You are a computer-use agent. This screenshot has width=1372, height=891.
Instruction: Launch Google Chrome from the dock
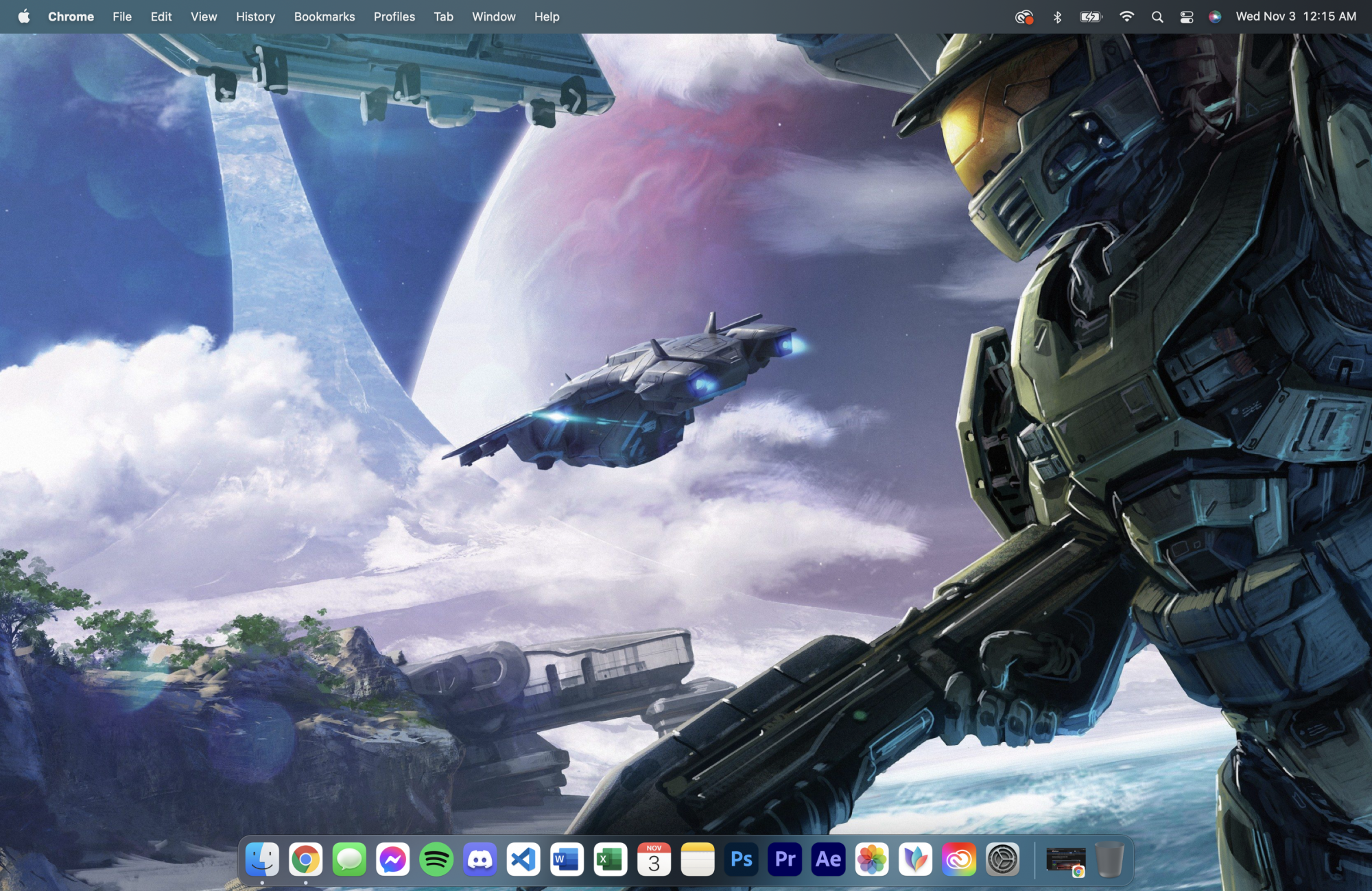[306, 859]
